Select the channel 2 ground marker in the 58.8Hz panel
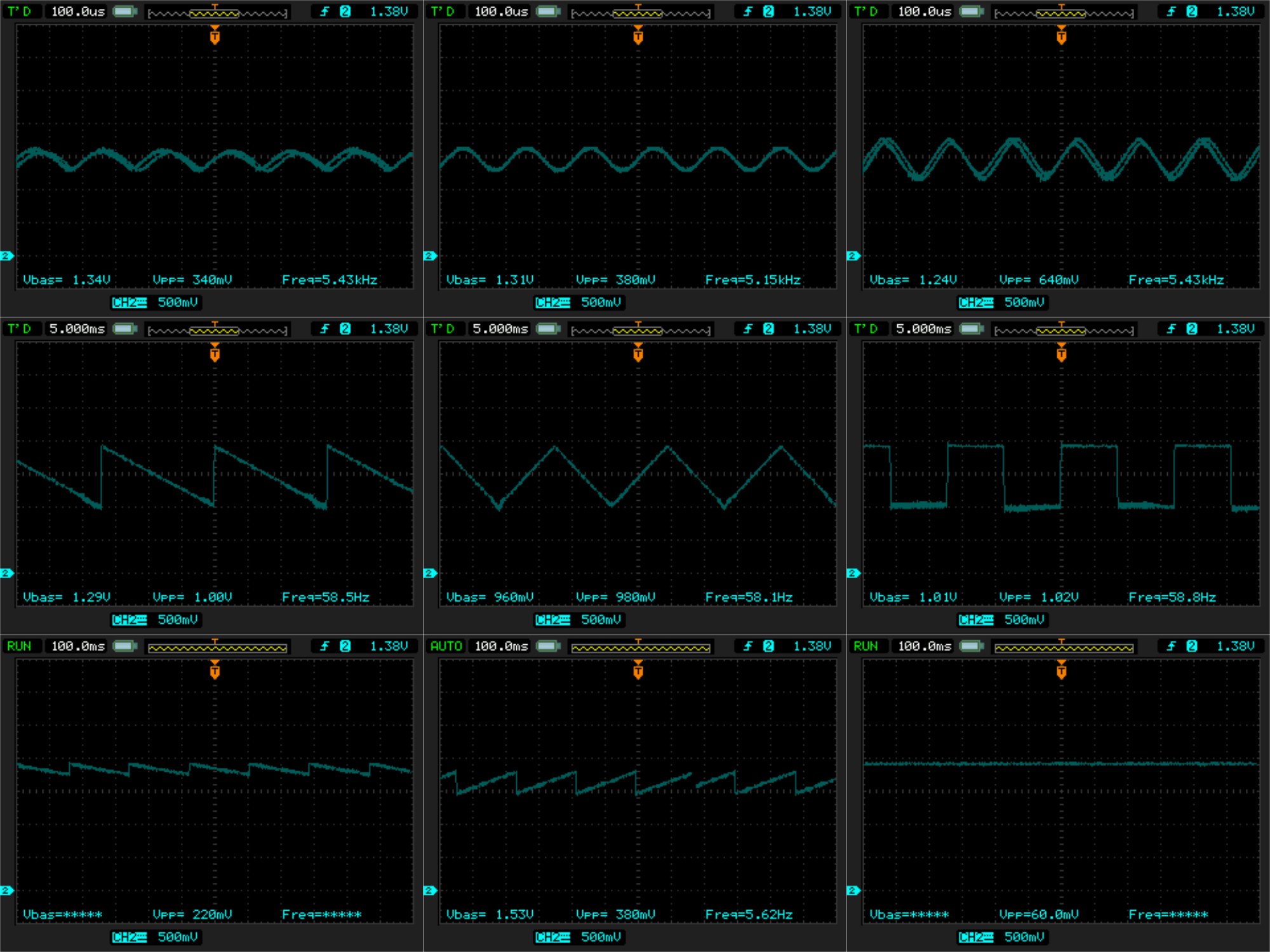Viewport: 1270px width, 952px height. point(853,573)
